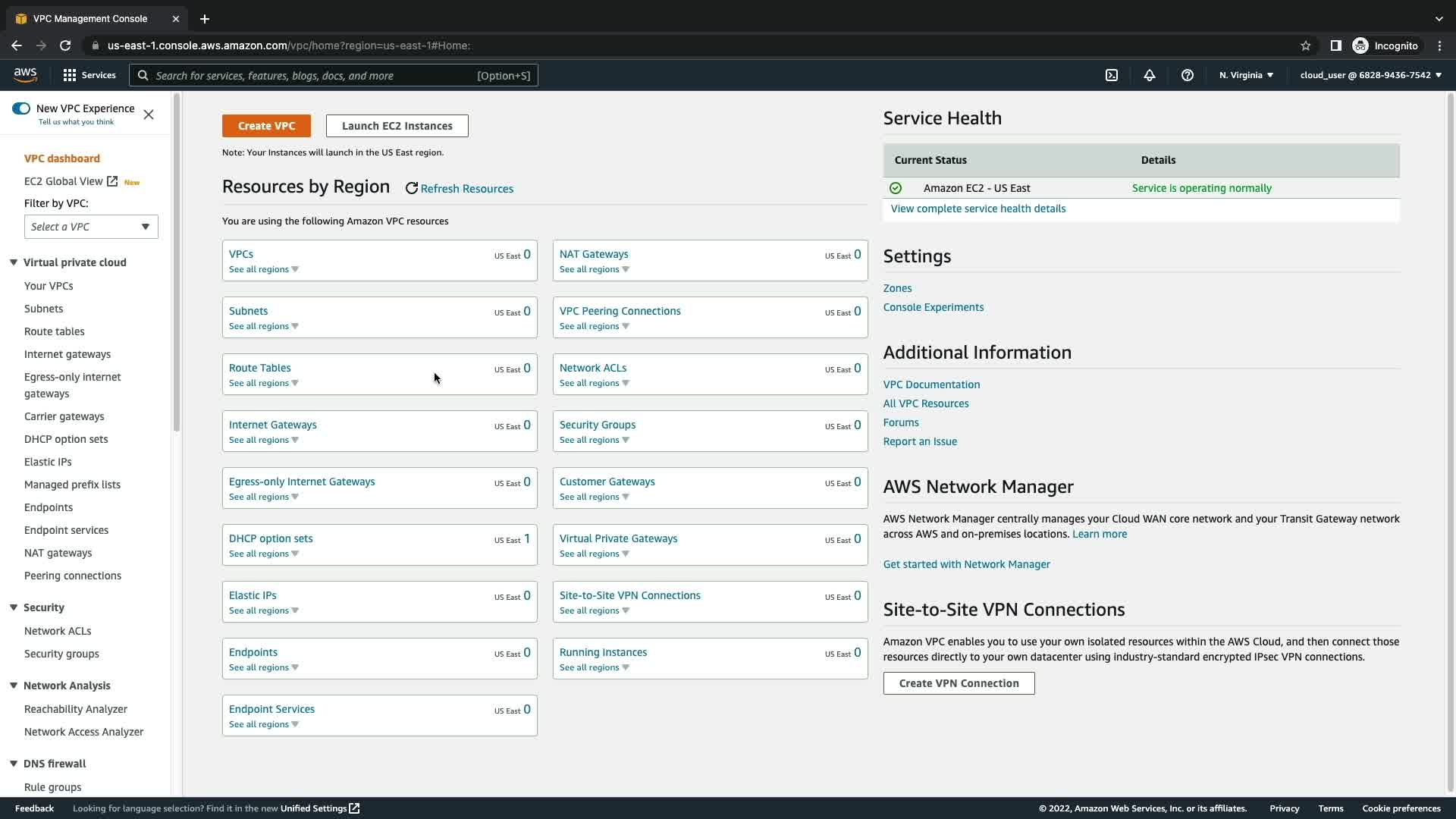Click Create VPN Connection button

[959, 683]
